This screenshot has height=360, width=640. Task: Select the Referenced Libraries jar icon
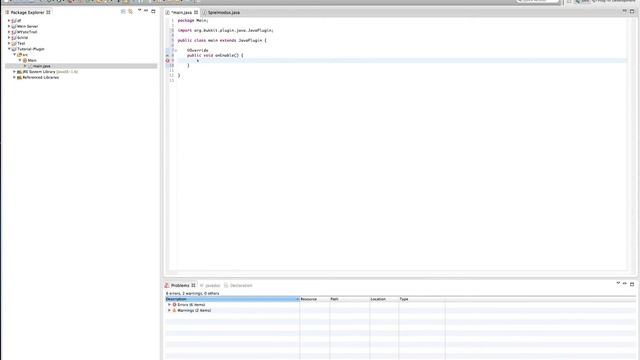pyautogui.click(x=19, y=78)
